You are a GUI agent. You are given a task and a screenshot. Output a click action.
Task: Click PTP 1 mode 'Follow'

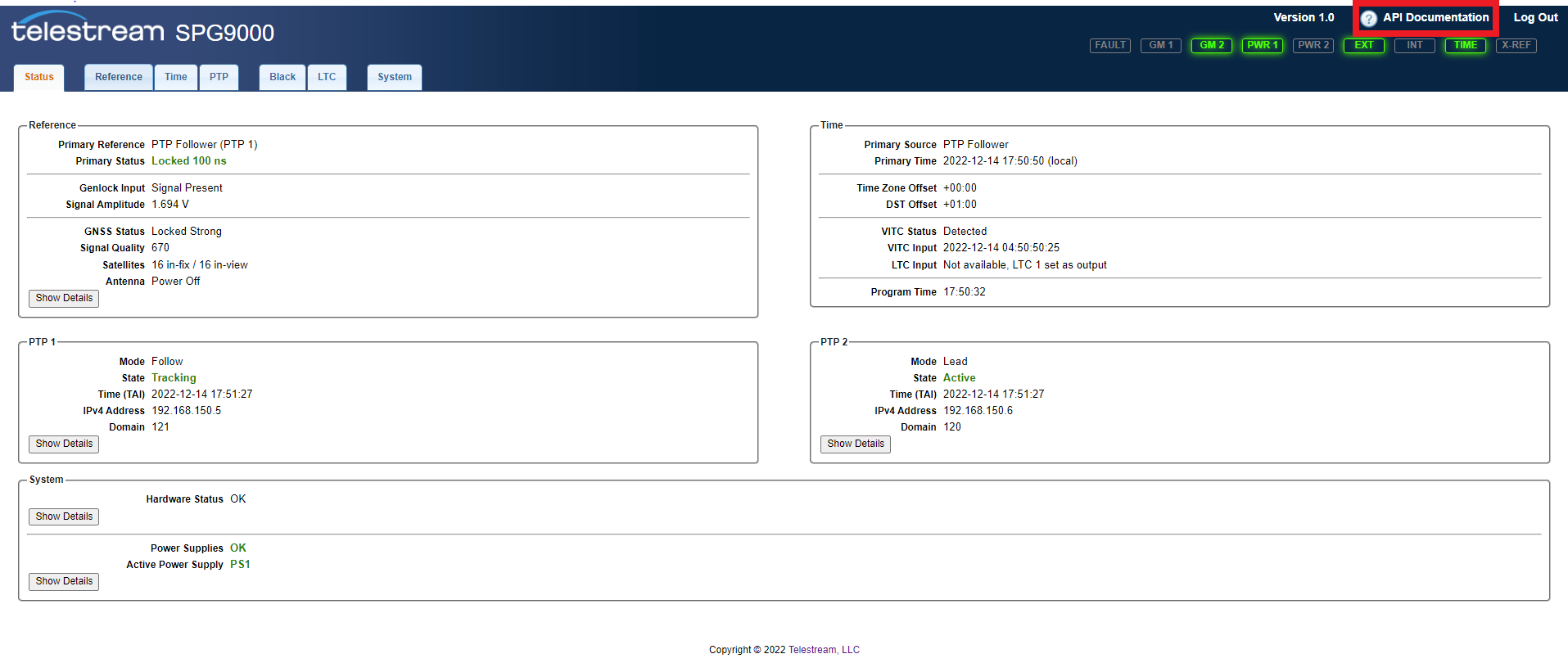pyautogui.click(x=167, y=362)
